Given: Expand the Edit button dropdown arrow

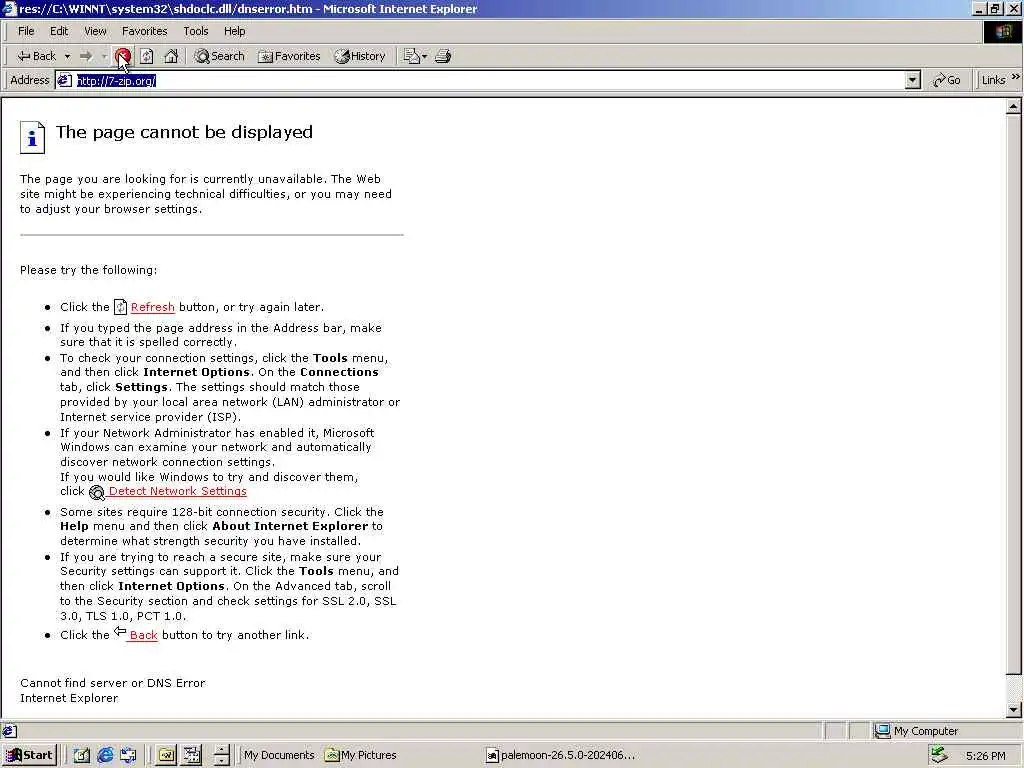Looking at the screenshot, I should click(424, 57).
